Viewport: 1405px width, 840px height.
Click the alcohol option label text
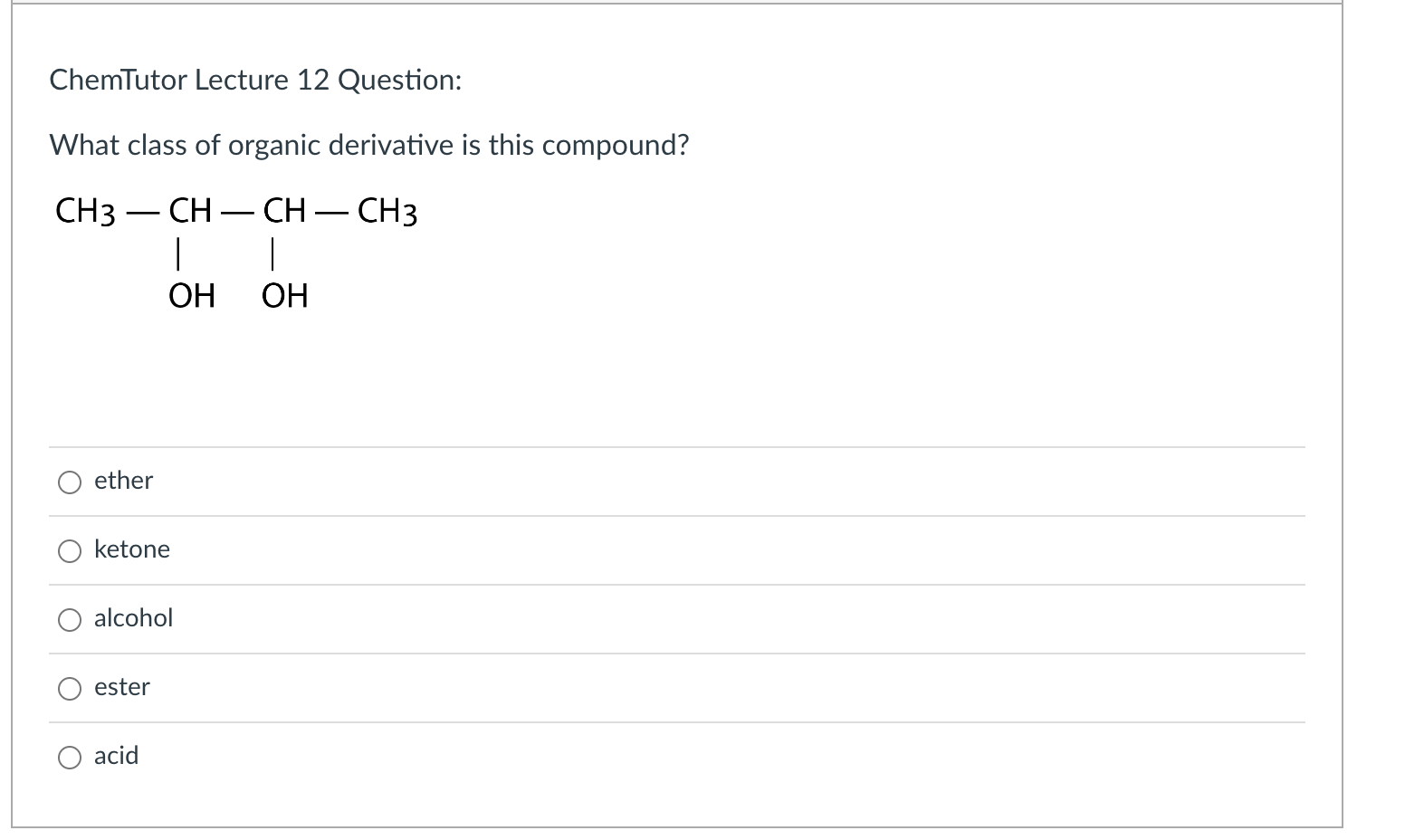134,618
